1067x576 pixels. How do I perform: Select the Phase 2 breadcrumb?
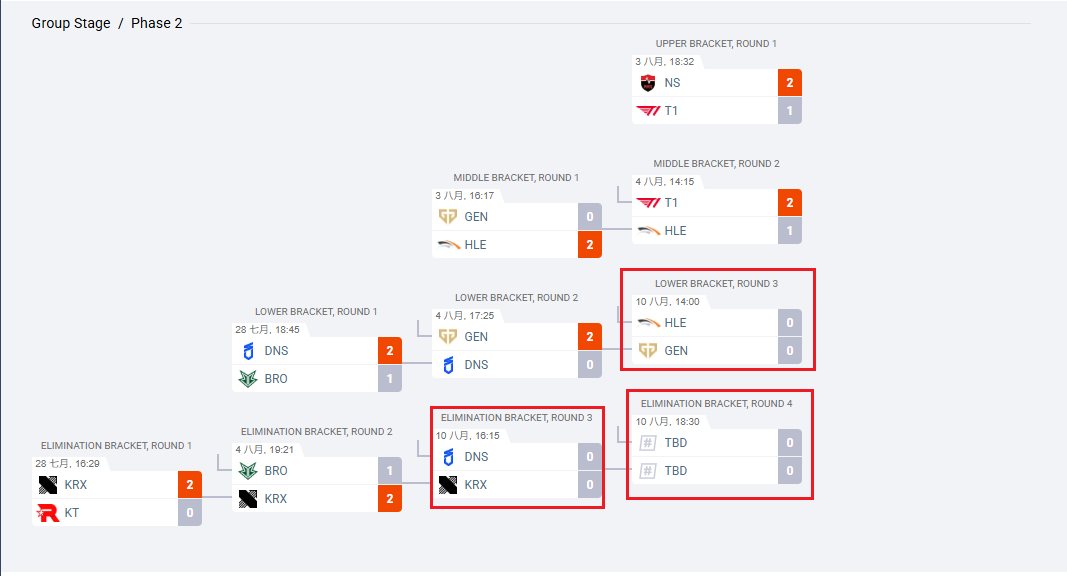[x=157, y=23]
